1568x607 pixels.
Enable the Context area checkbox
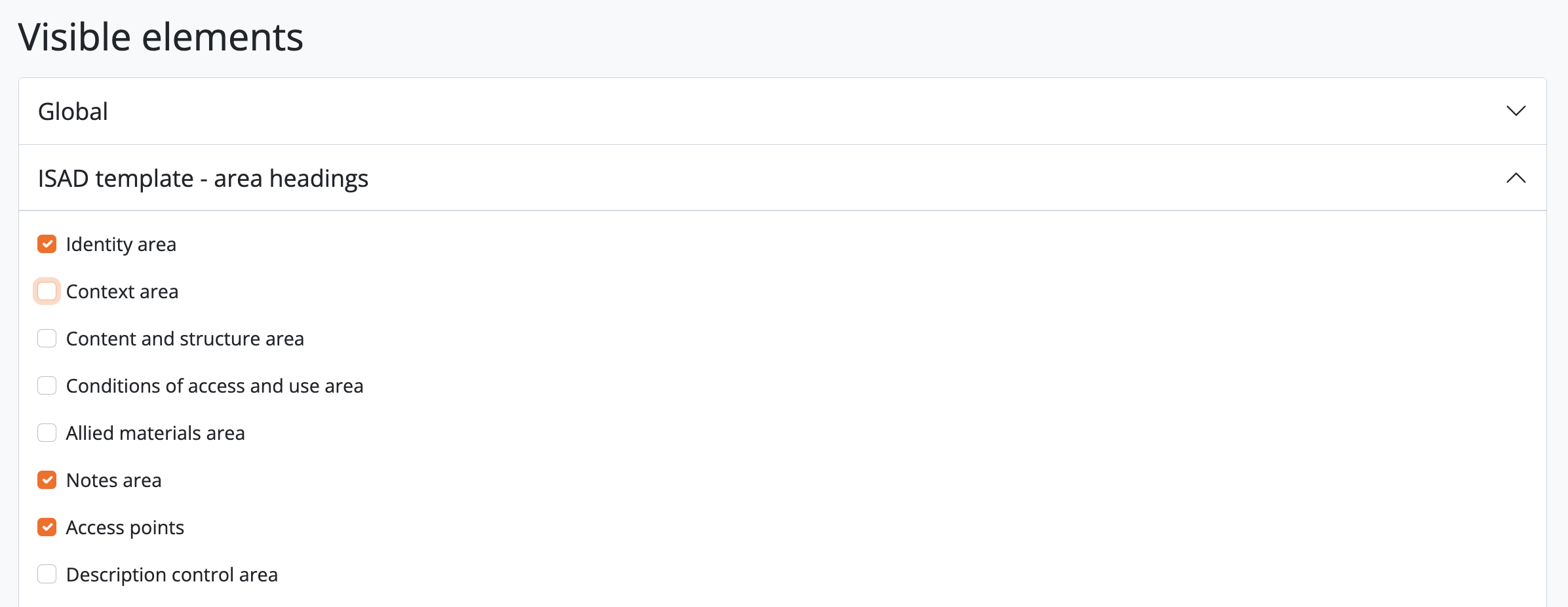pyautogui.click(x=47, y=292)
